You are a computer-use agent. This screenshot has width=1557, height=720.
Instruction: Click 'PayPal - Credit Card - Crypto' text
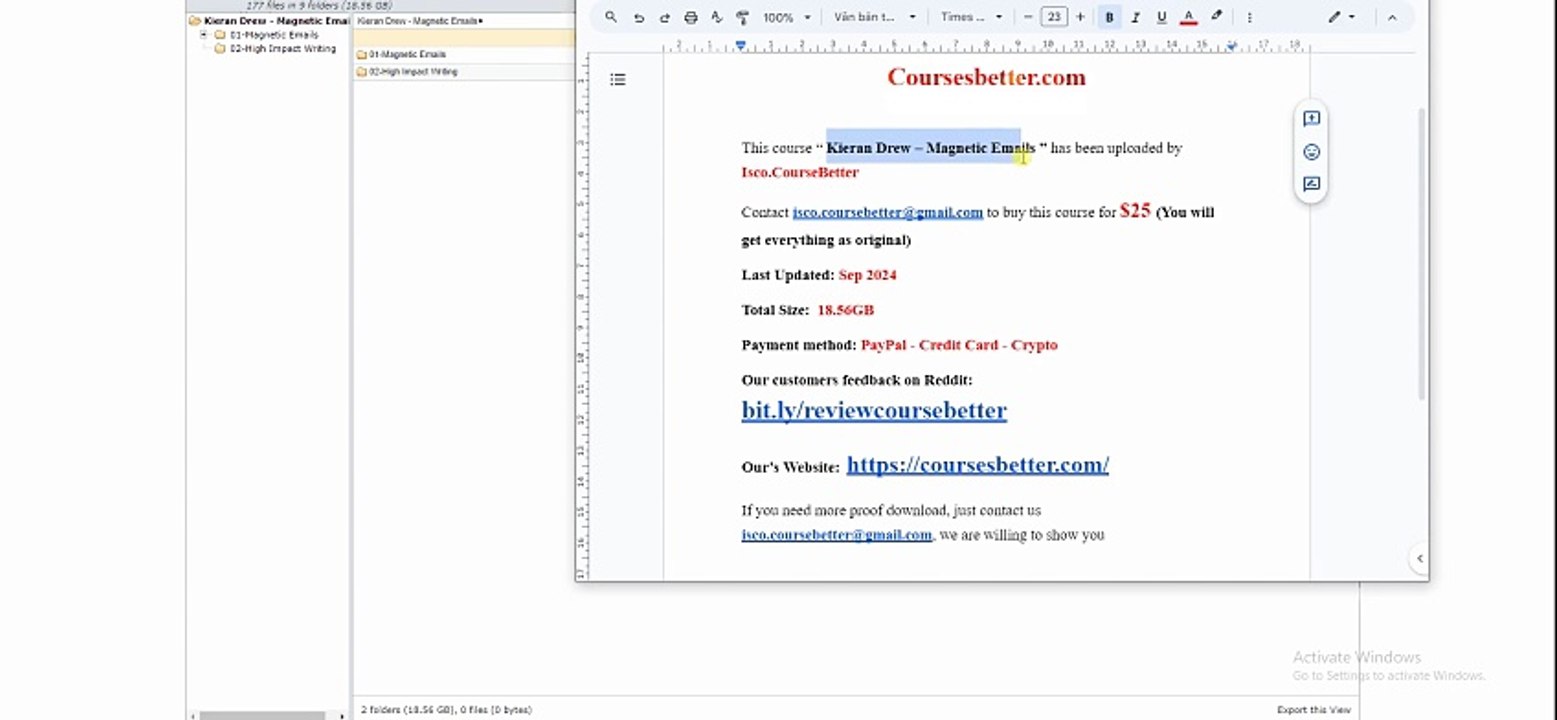point(959,345)
